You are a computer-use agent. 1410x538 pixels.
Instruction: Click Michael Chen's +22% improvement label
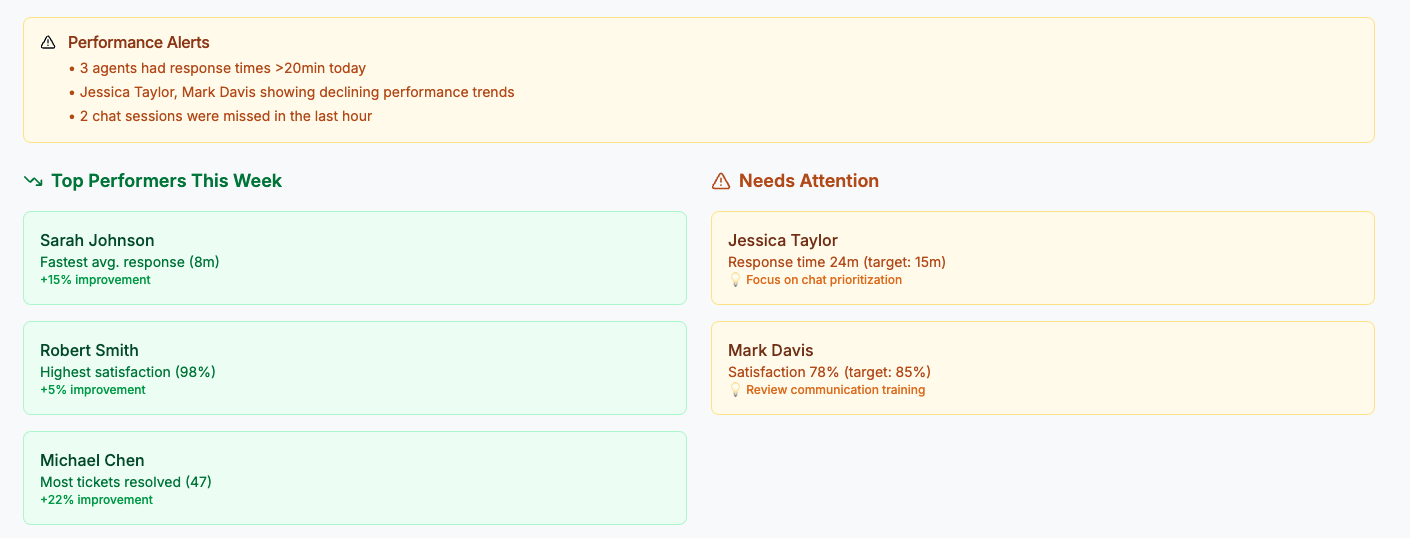click(x=96, y=500)
